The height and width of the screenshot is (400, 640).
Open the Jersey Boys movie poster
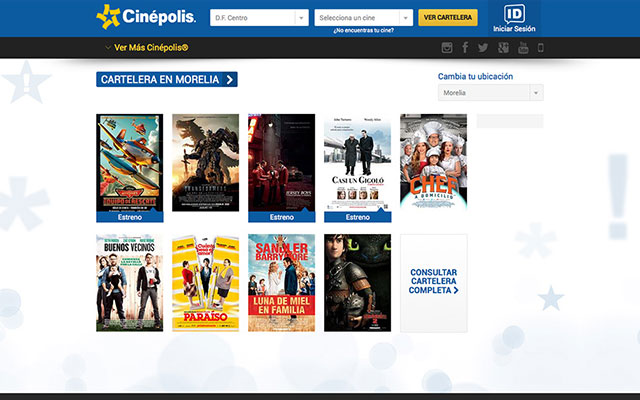tap(282, 162)
